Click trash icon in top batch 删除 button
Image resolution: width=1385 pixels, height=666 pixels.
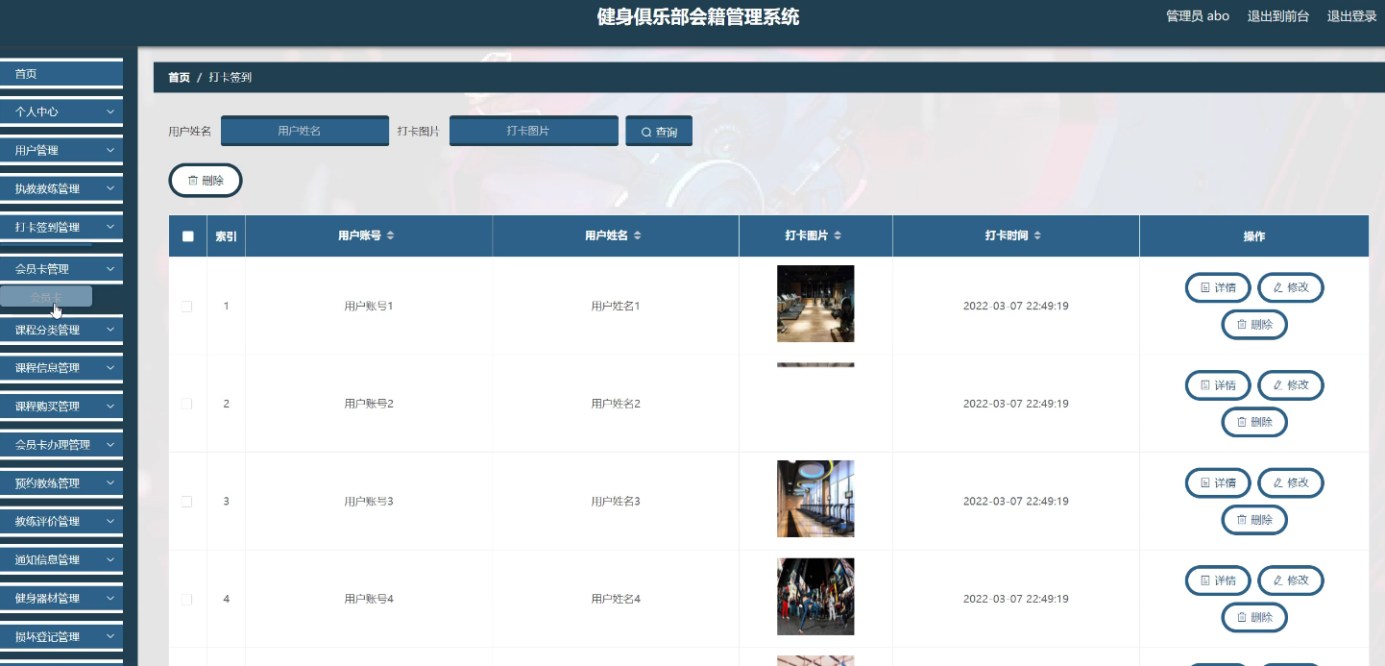point(193,181)
